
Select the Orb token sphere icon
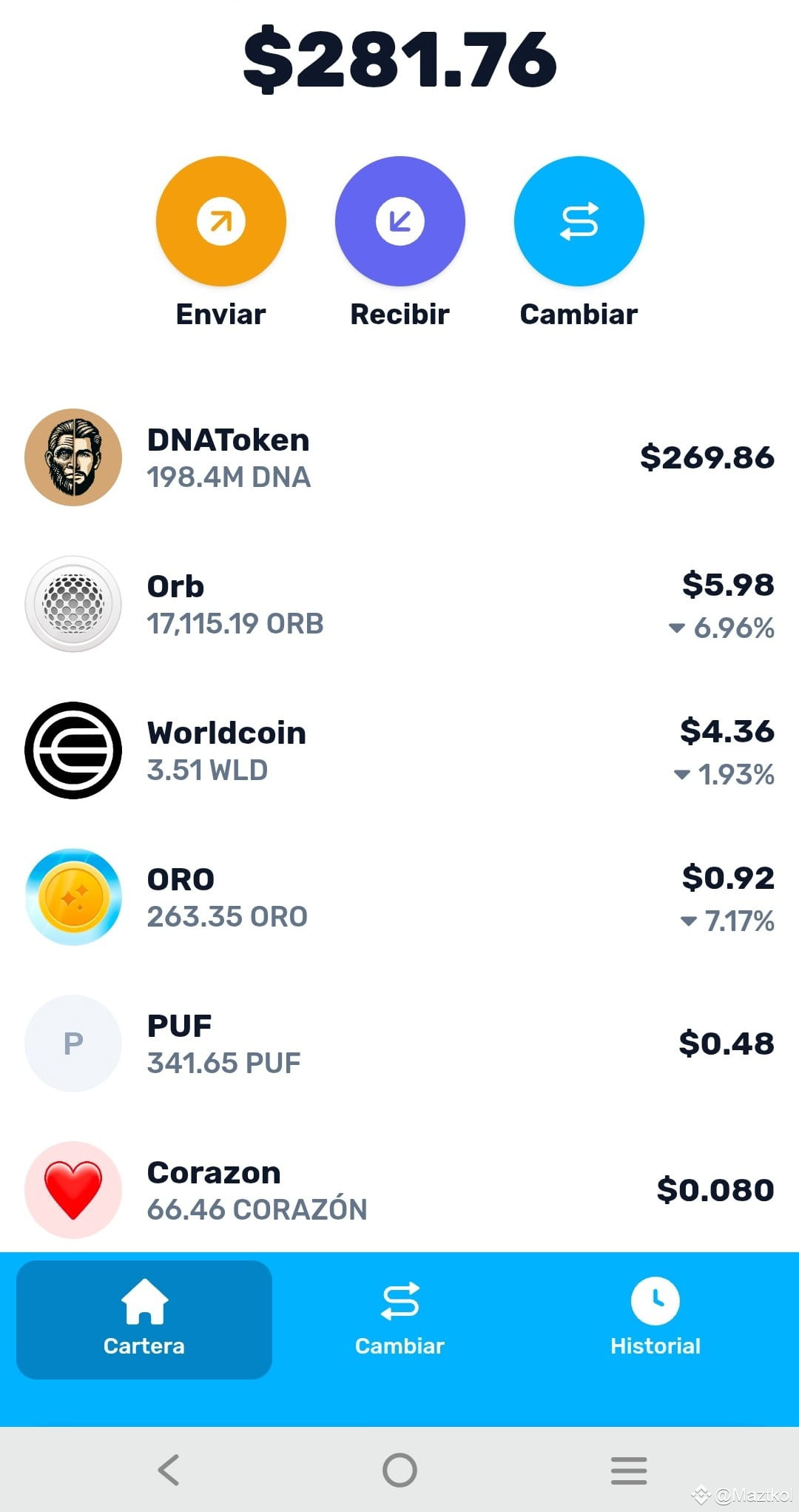coord(73,604)
